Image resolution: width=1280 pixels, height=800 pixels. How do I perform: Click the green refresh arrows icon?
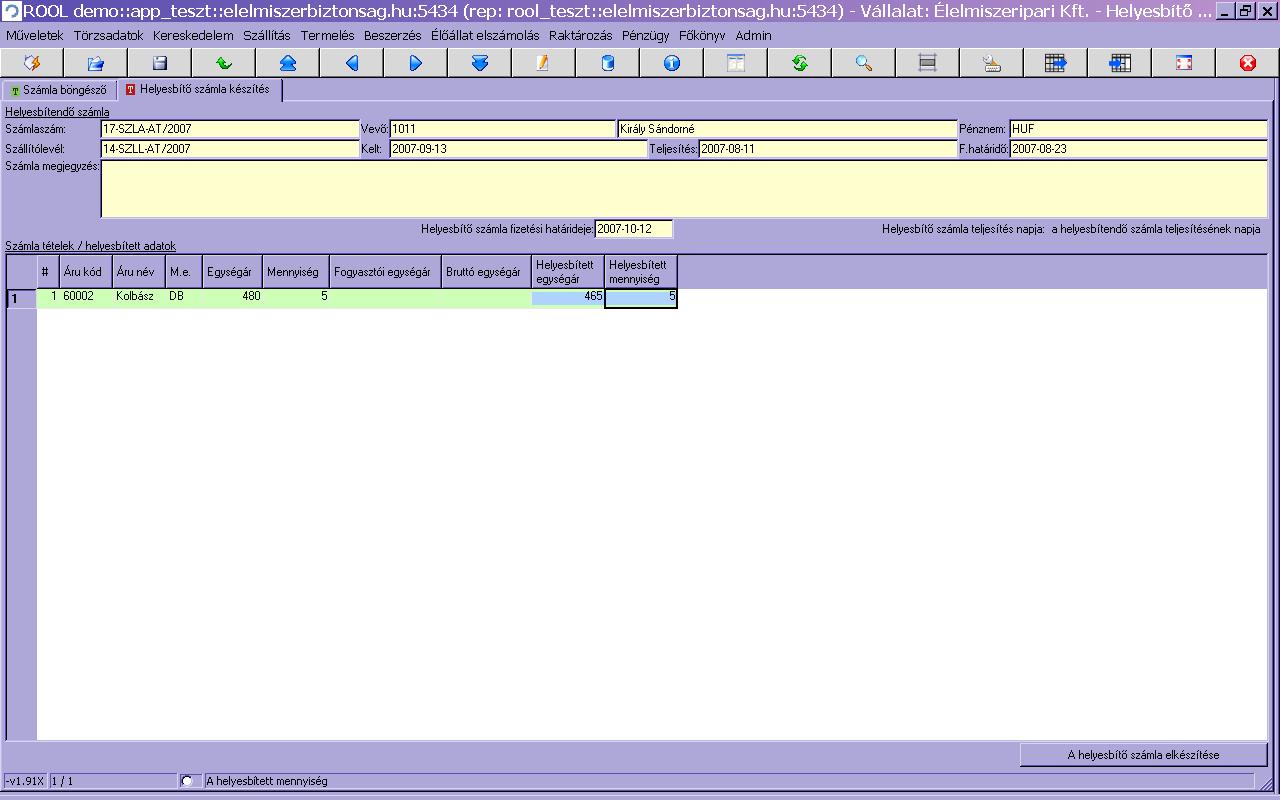[x=799, y=63]
